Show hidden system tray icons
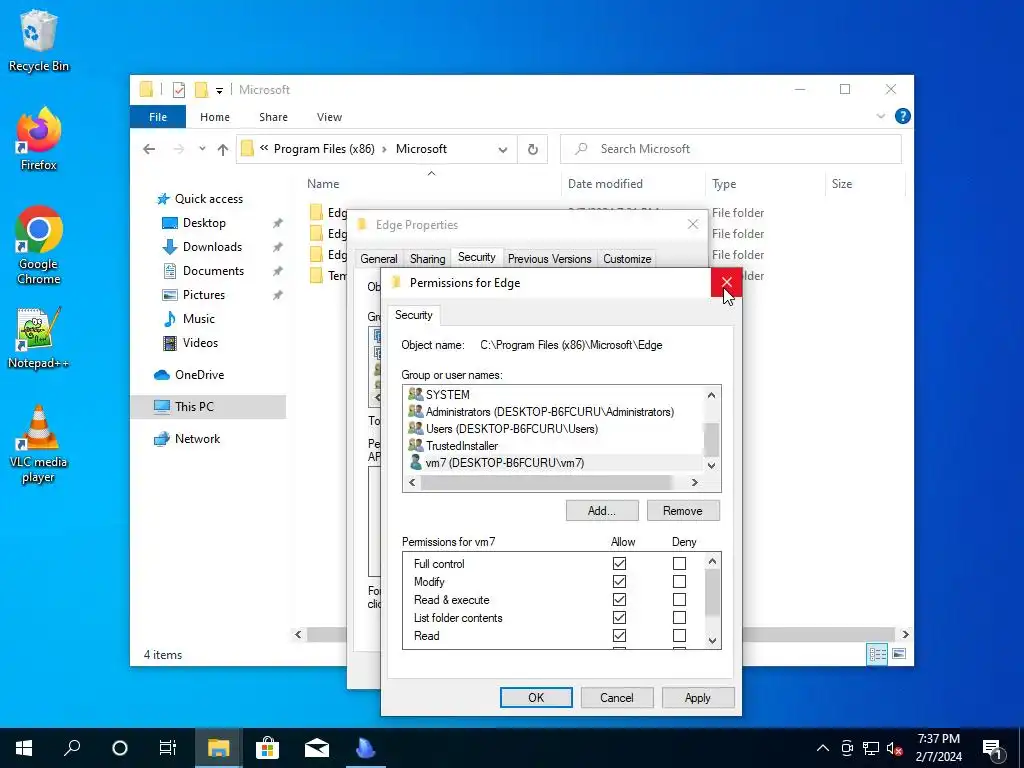The height and width of the screenshot is (768, 1024). click(823, 748)
